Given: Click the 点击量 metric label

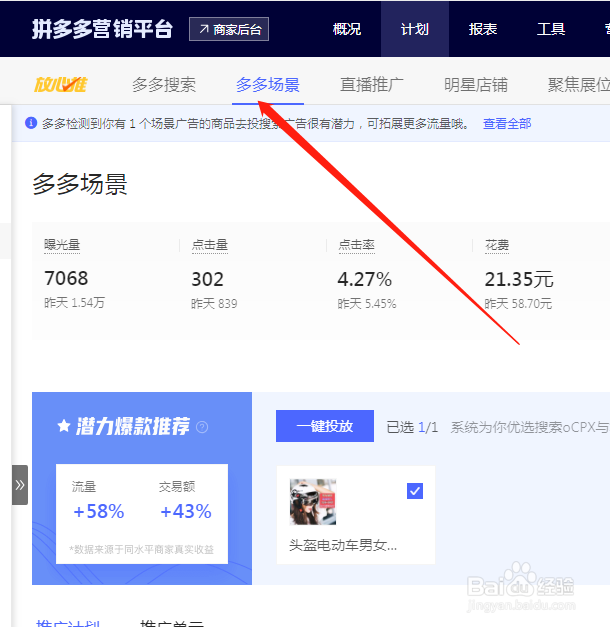Looking at the screenshot, I should (x=210, y=245).
